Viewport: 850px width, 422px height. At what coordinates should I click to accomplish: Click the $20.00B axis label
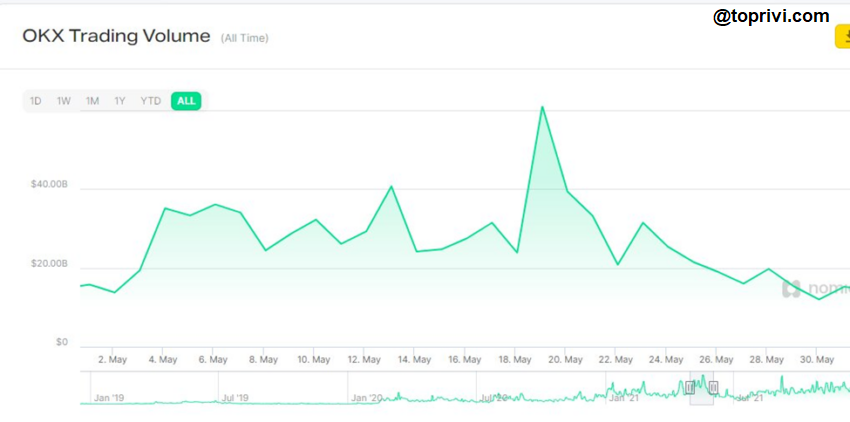49,264
